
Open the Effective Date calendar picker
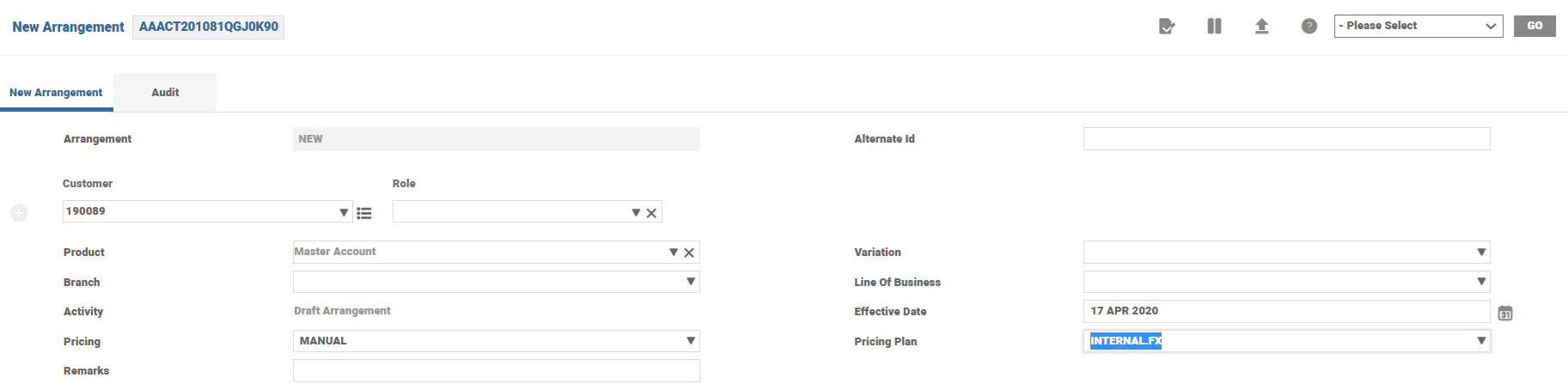[x=1504, y=314]
